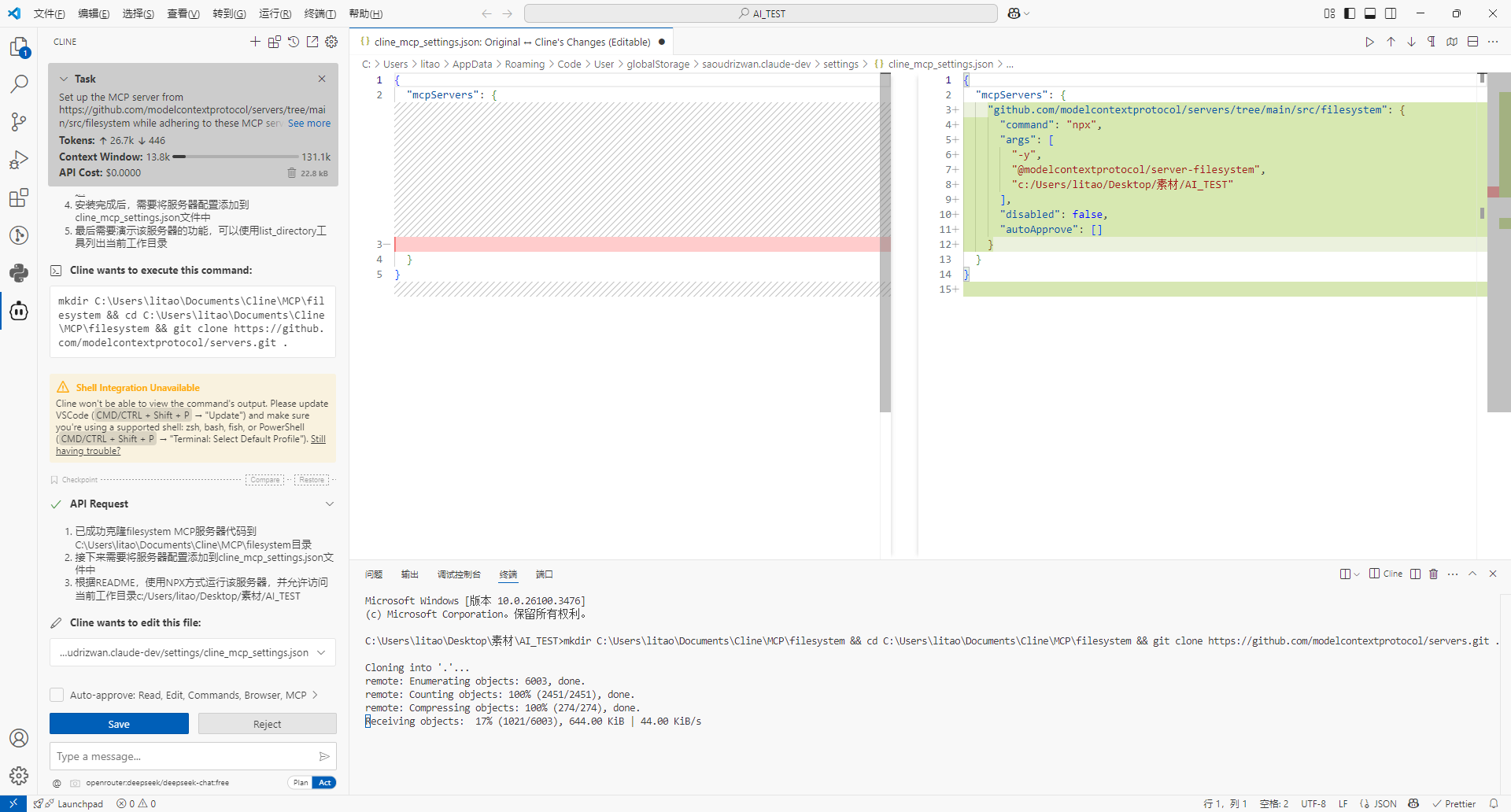Open Cline settings gear in panel header
Screen dimensions: 1511x812
point(331,42)
